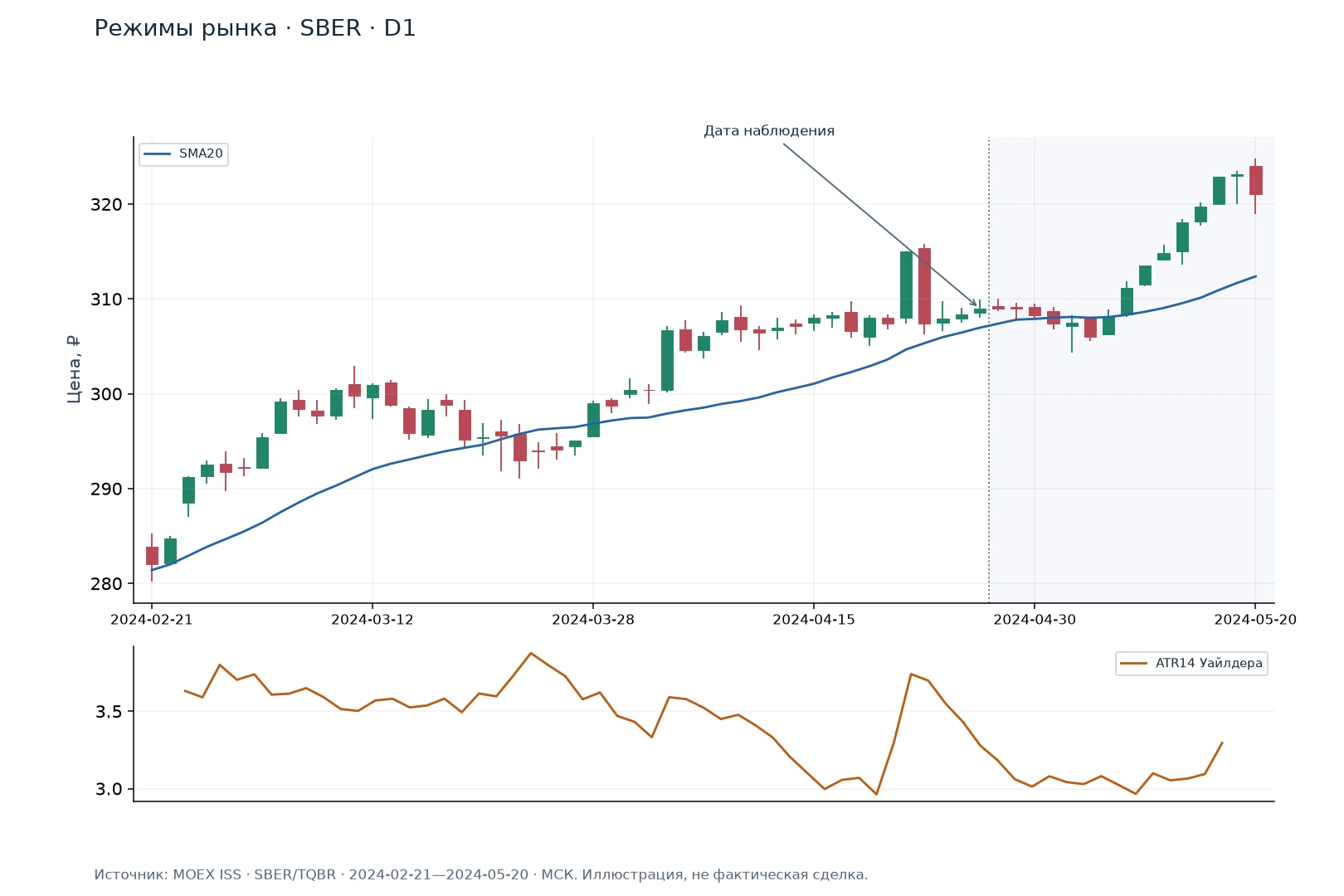Click the x-axis date label 2024-03-28
1344x896 pixels.
pos(593,620)
